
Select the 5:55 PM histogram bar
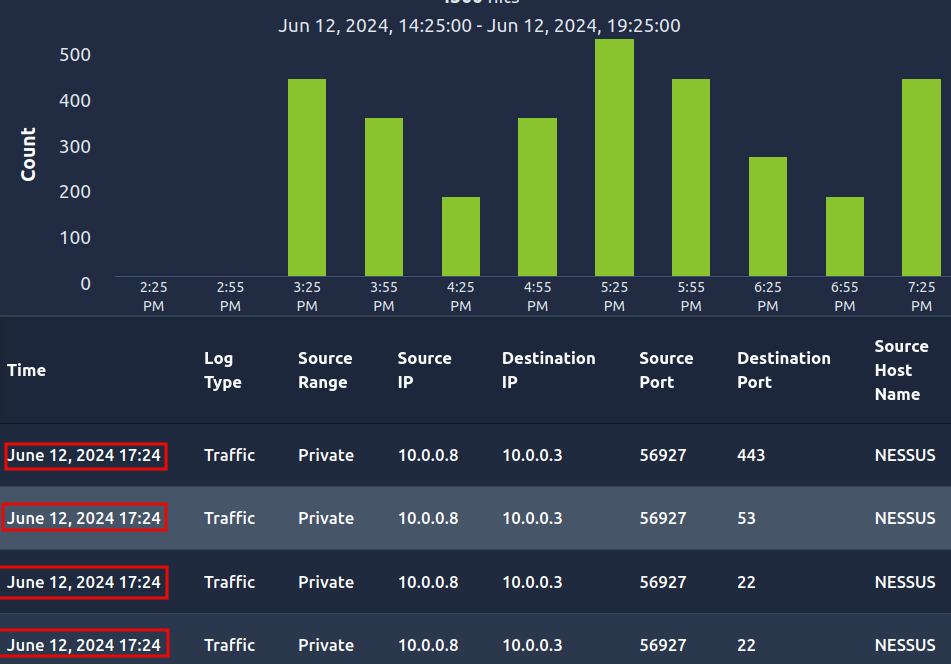pyautogui.click(x=691, y=177)
